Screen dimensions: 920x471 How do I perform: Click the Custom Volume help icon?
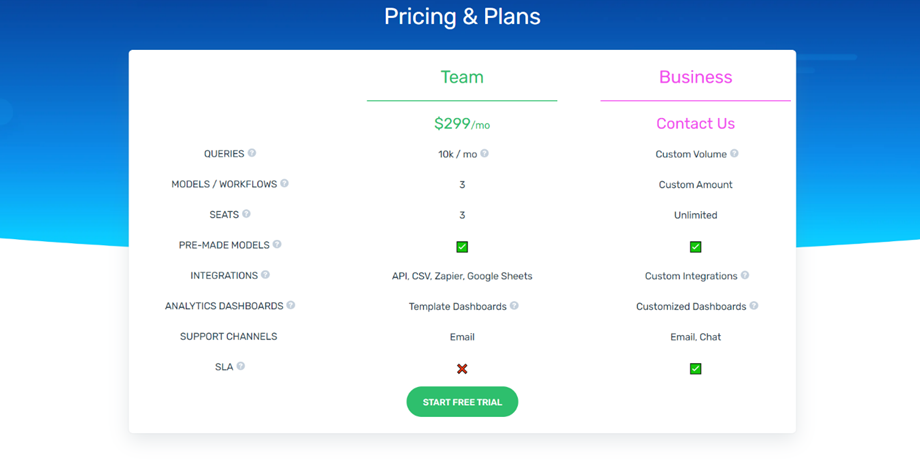(735, 154)
